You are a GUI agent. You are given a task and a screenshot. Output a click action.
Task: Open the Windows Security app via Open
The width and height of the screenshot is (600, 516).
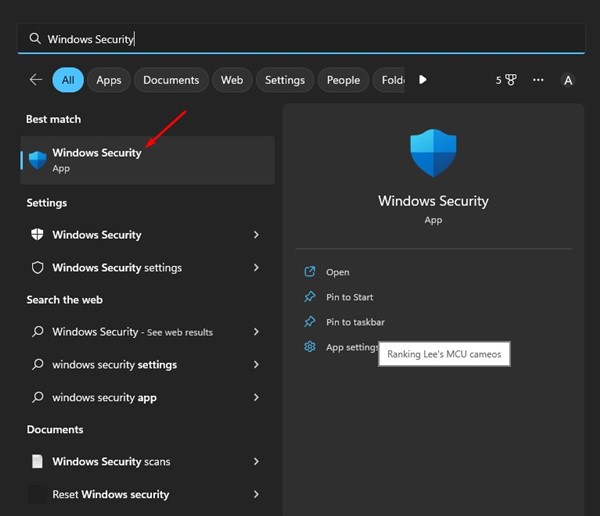point(338,272)
